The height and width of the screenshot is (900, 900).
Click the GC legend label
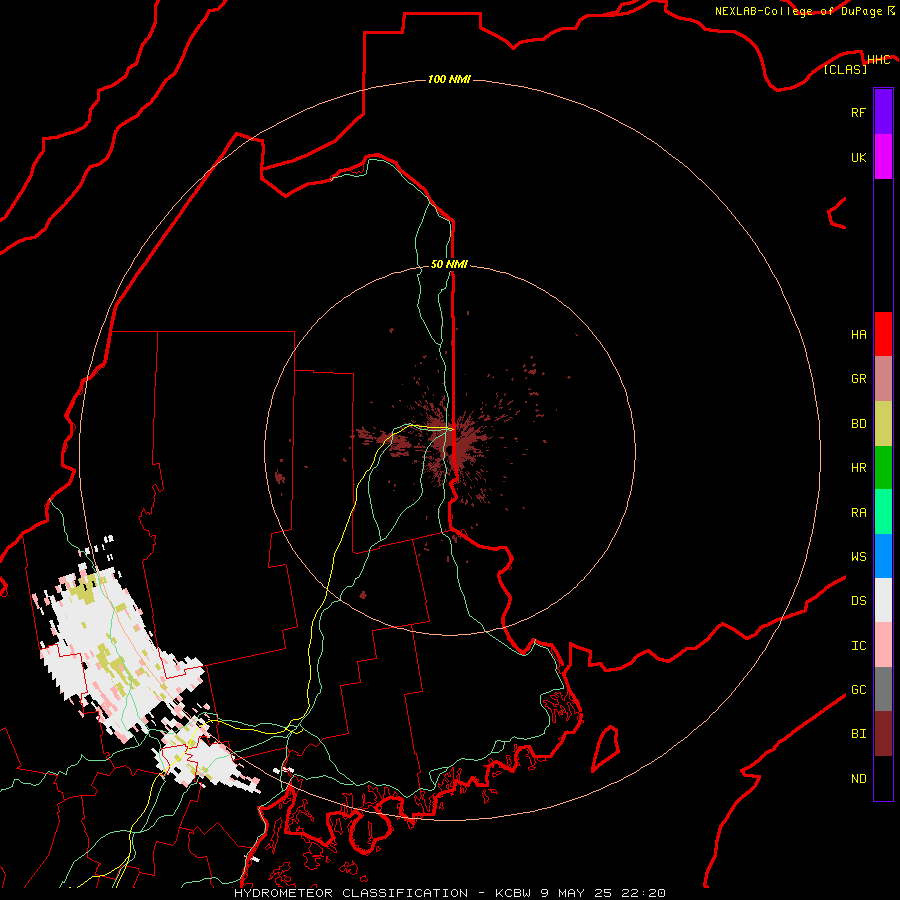858,690
